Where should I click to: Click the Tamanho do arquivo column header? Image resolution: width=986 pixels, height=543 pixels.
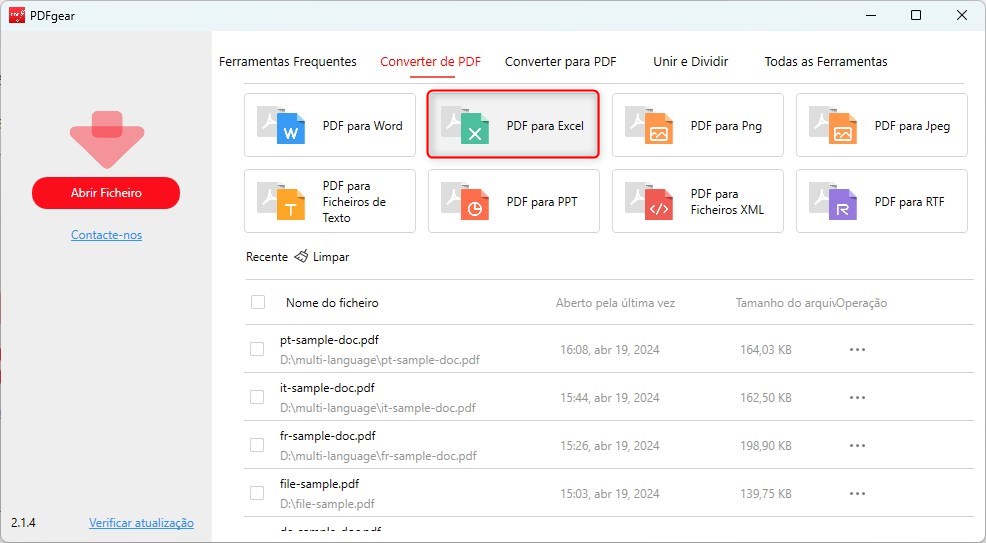click(x=785, y=303)
